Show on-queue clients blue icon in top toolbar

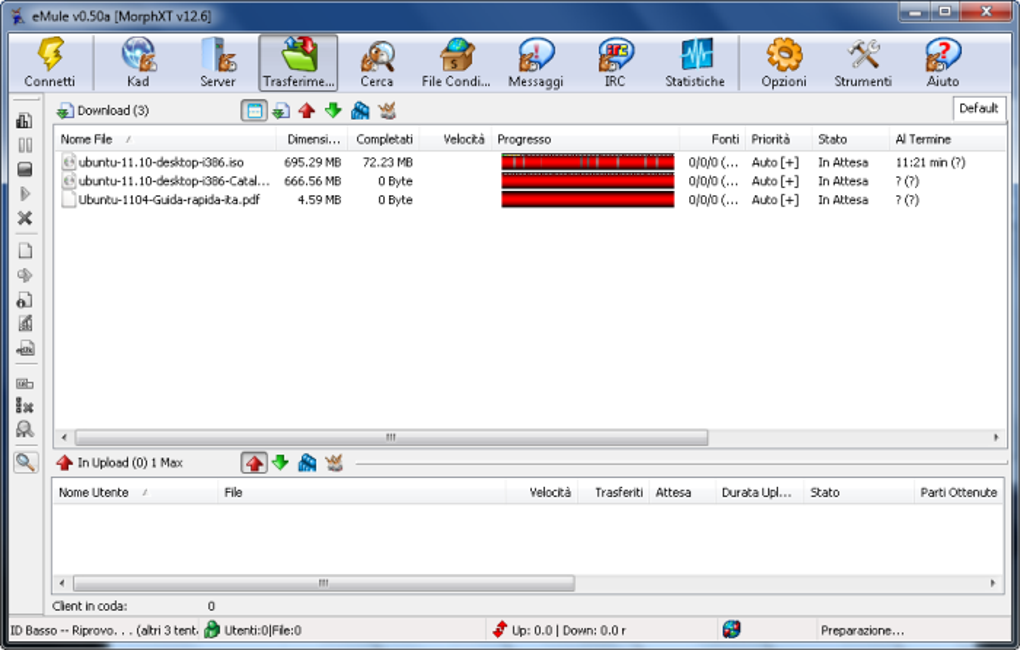(x=360, y=111)
